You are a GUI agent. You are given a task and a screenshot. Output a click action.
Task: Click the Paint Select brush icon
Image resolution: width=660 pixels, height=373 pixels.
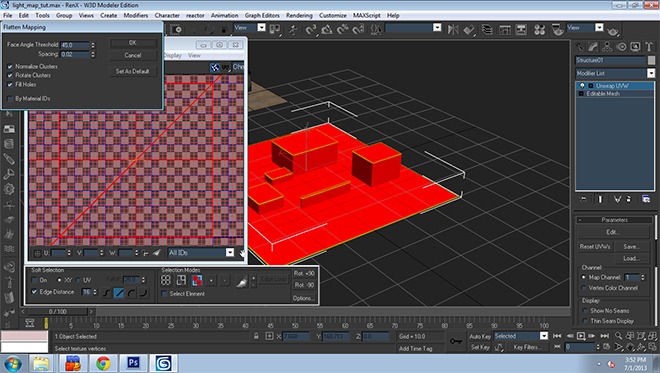(241, 281)
